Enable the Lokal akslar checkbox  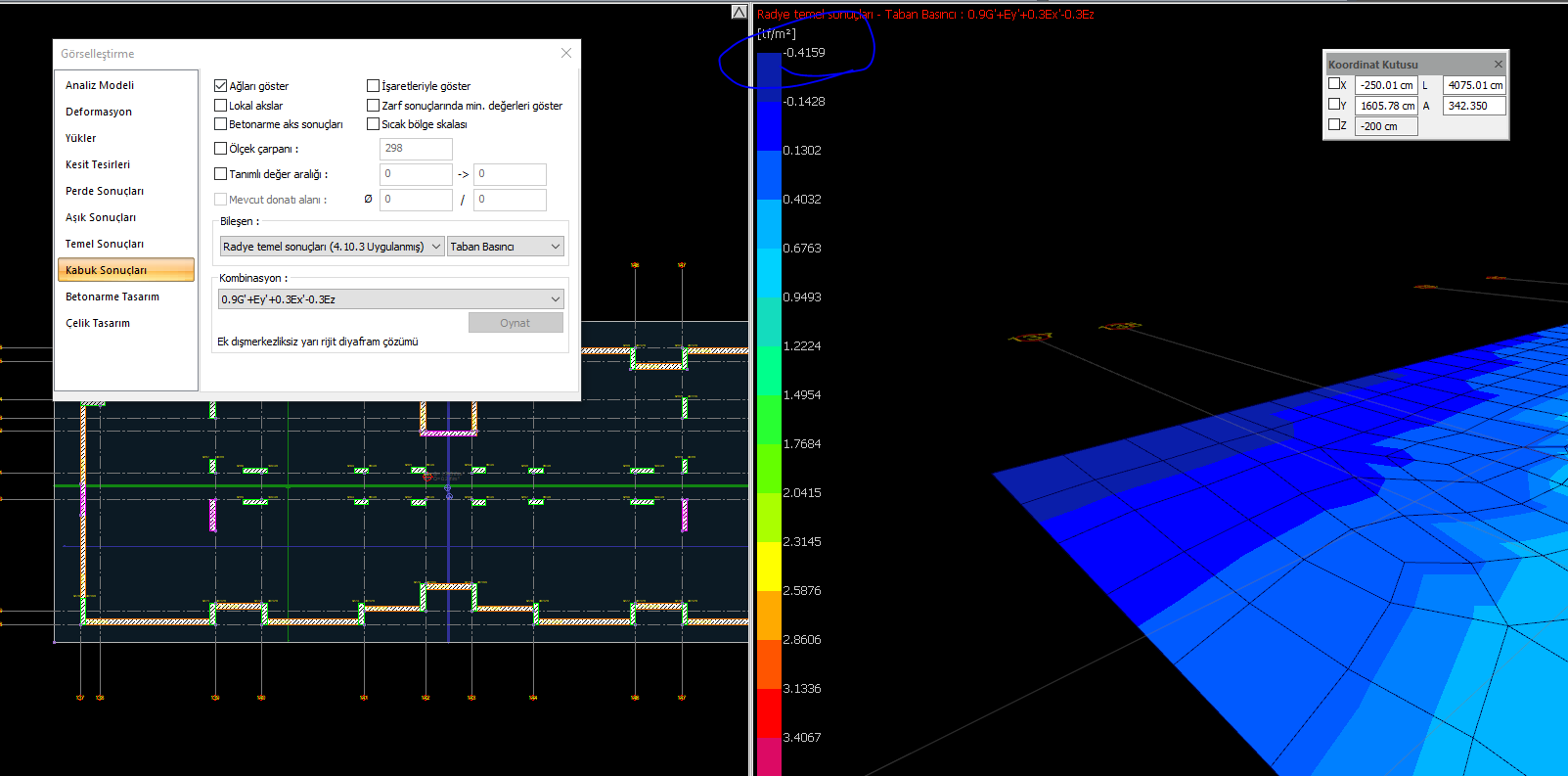[221, 106]
